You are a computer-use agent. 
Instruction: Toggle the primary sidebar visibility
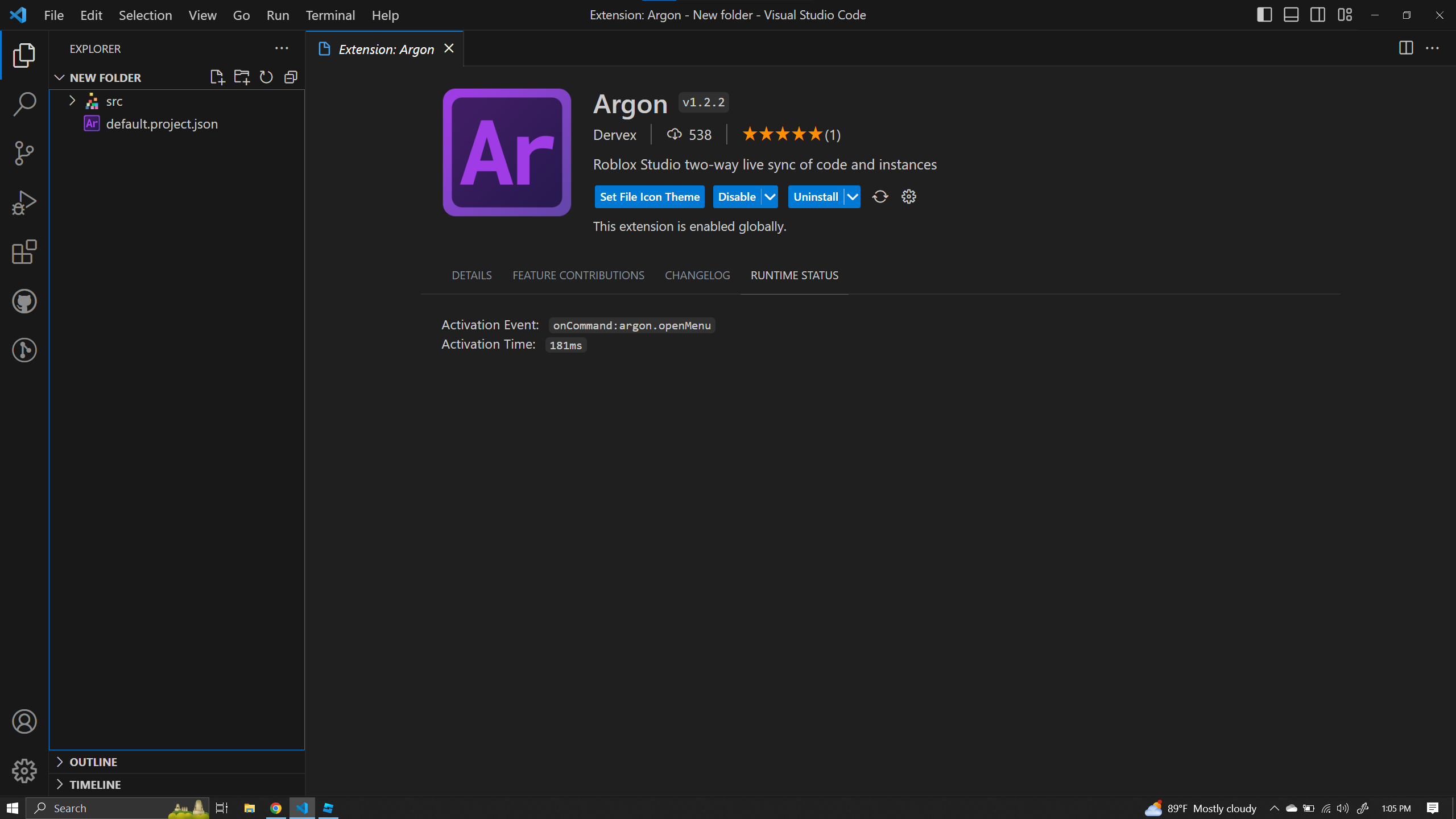pyautogui.click(x=1264, y=15)
